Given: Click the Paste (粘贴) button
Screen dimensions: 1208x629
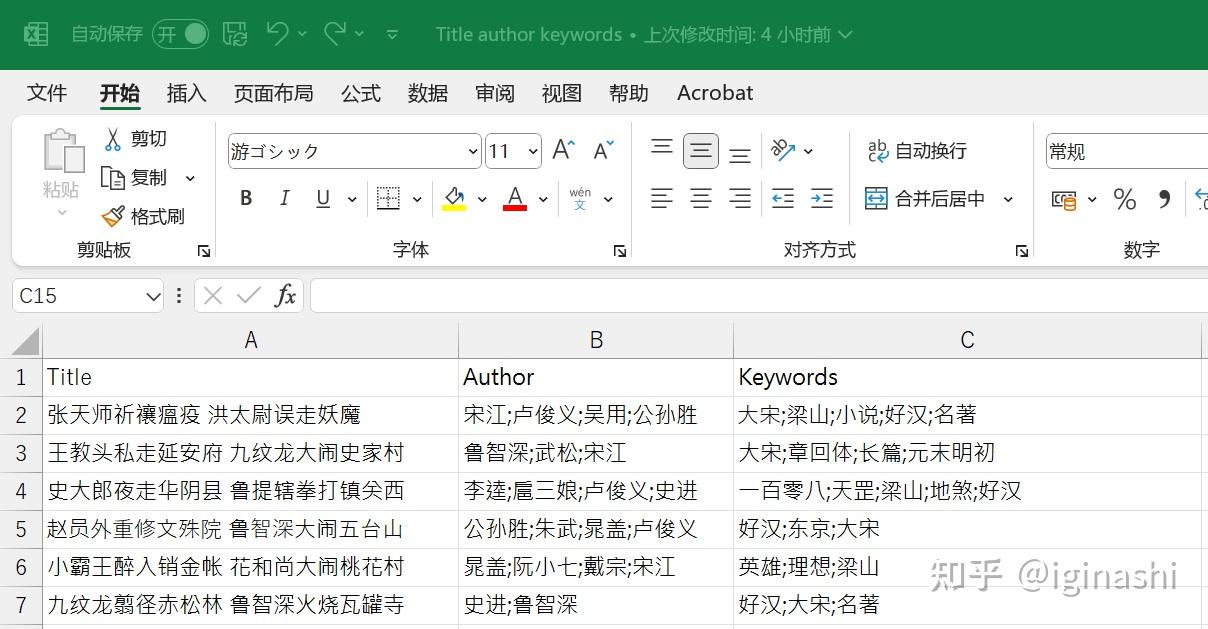Looking at the screenshot, I should (x=62, y=160).
